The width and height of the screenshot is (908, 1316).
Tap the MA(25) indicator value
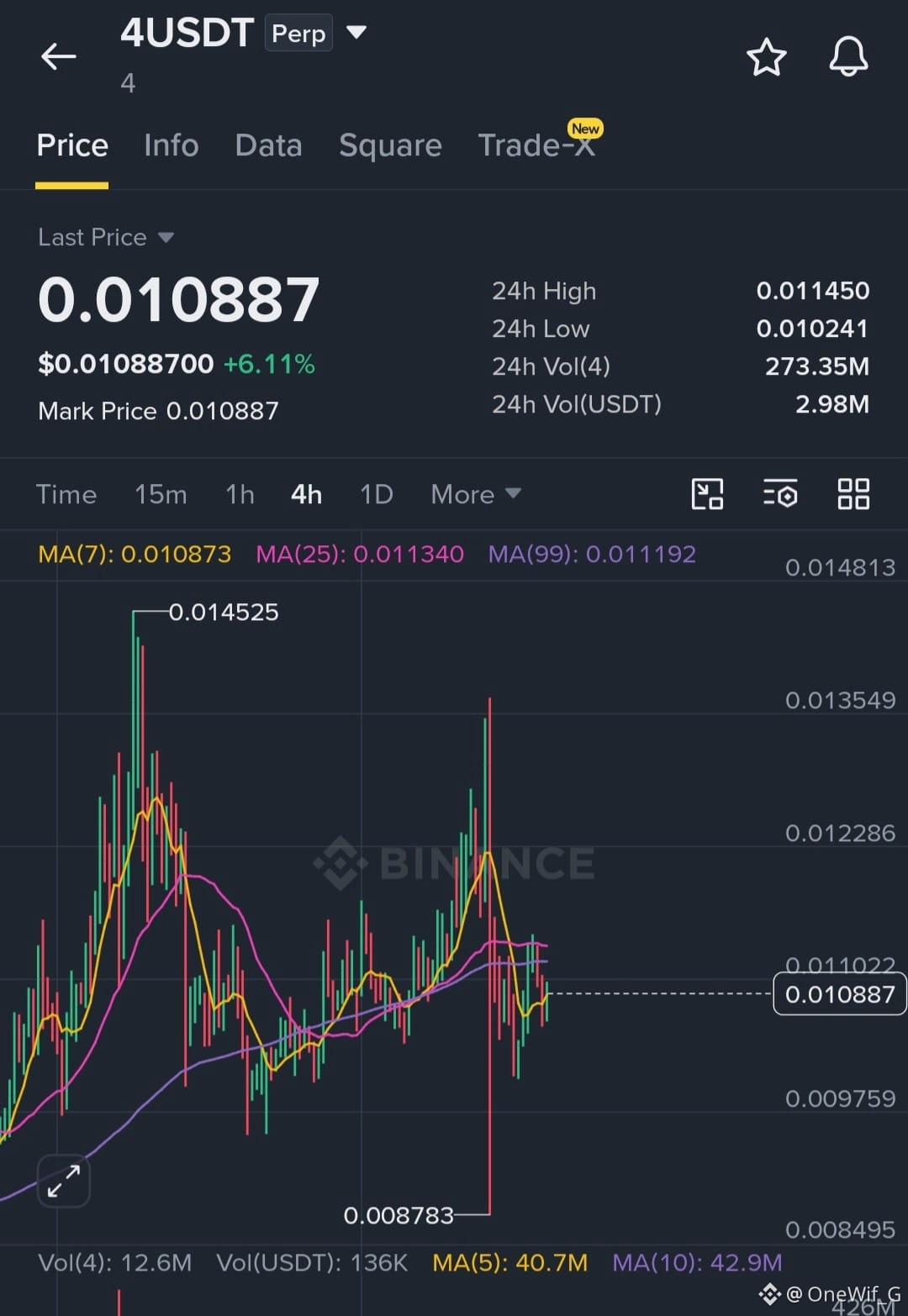tap(360, 554)
